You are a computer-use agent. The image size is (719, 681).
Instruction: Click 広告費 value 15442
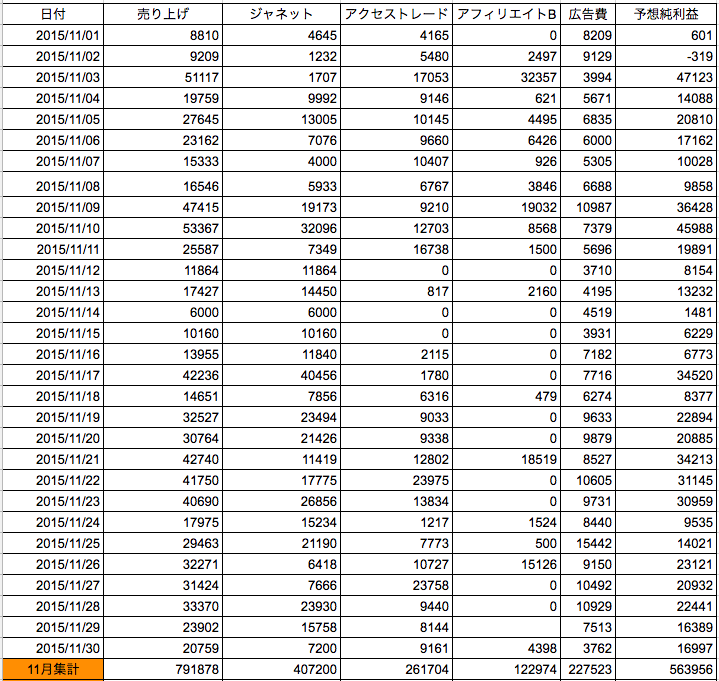coord(588,544)
